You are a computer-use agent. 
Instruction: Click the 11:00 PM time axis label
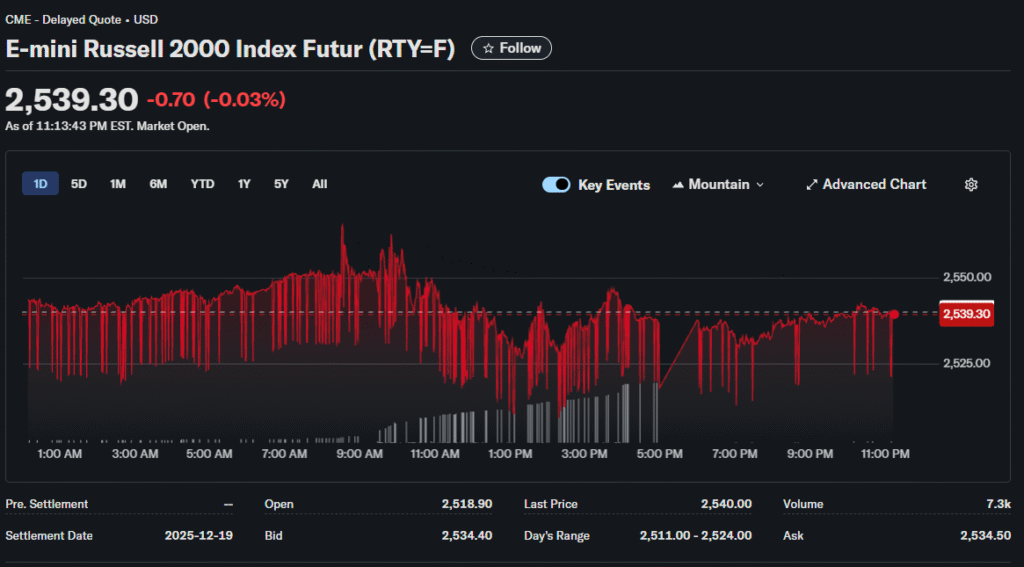[885, 454]
